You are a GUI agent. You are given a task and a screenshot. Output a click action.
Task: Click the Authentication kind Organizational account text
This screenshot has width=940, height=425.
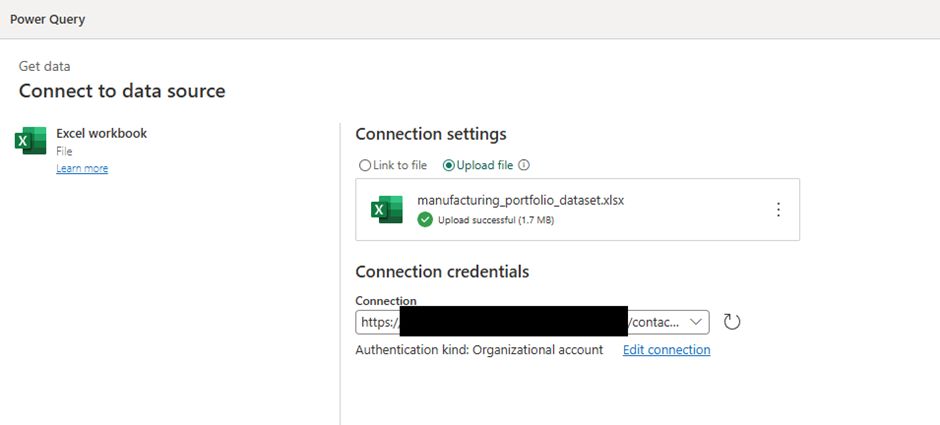point(479,350)
